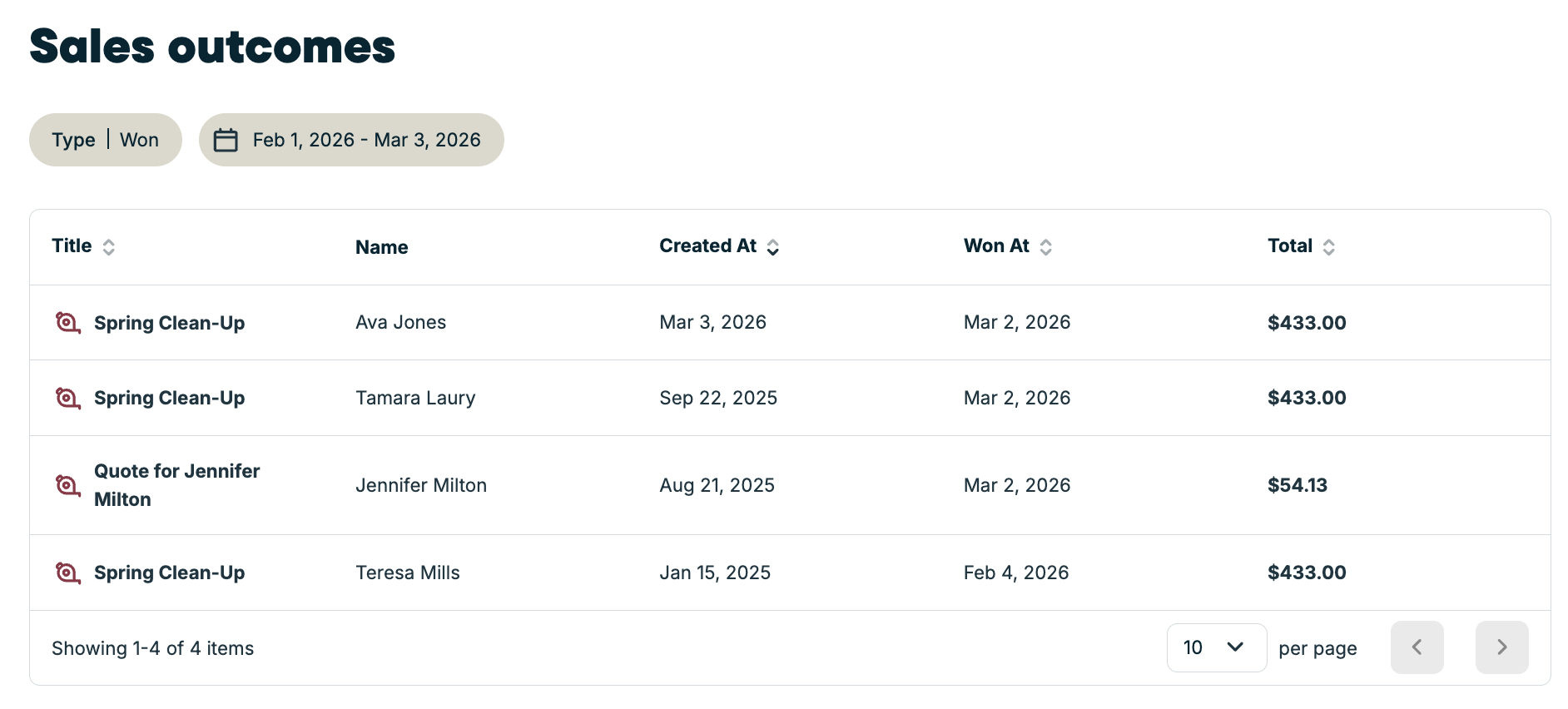Sort by Total using the sort arrows
The height and width of the screenshot is (709, 1568).
tap(1329, 247)
